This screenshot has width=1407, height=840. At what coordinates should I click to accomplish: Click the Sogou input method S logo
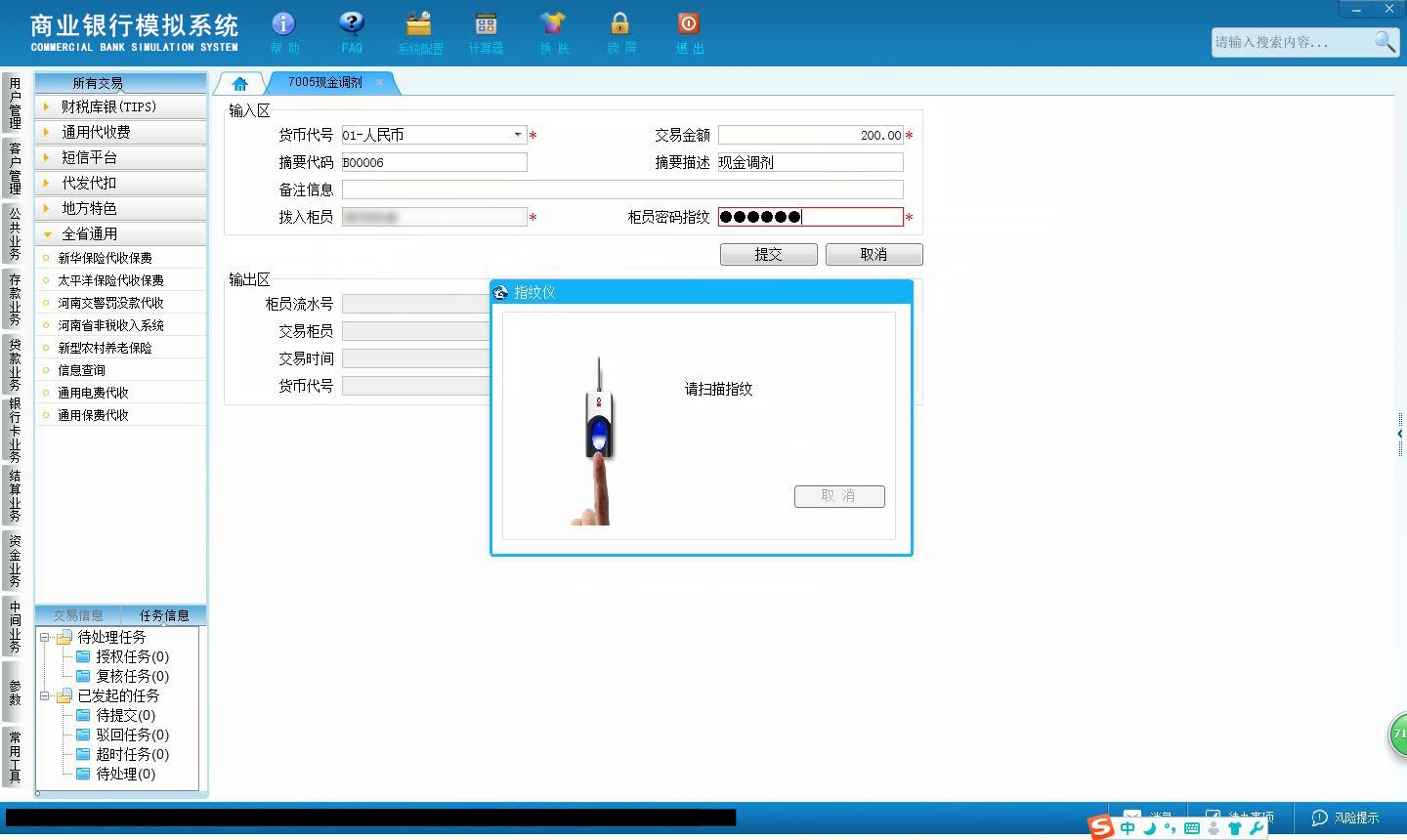[1102, 828]
